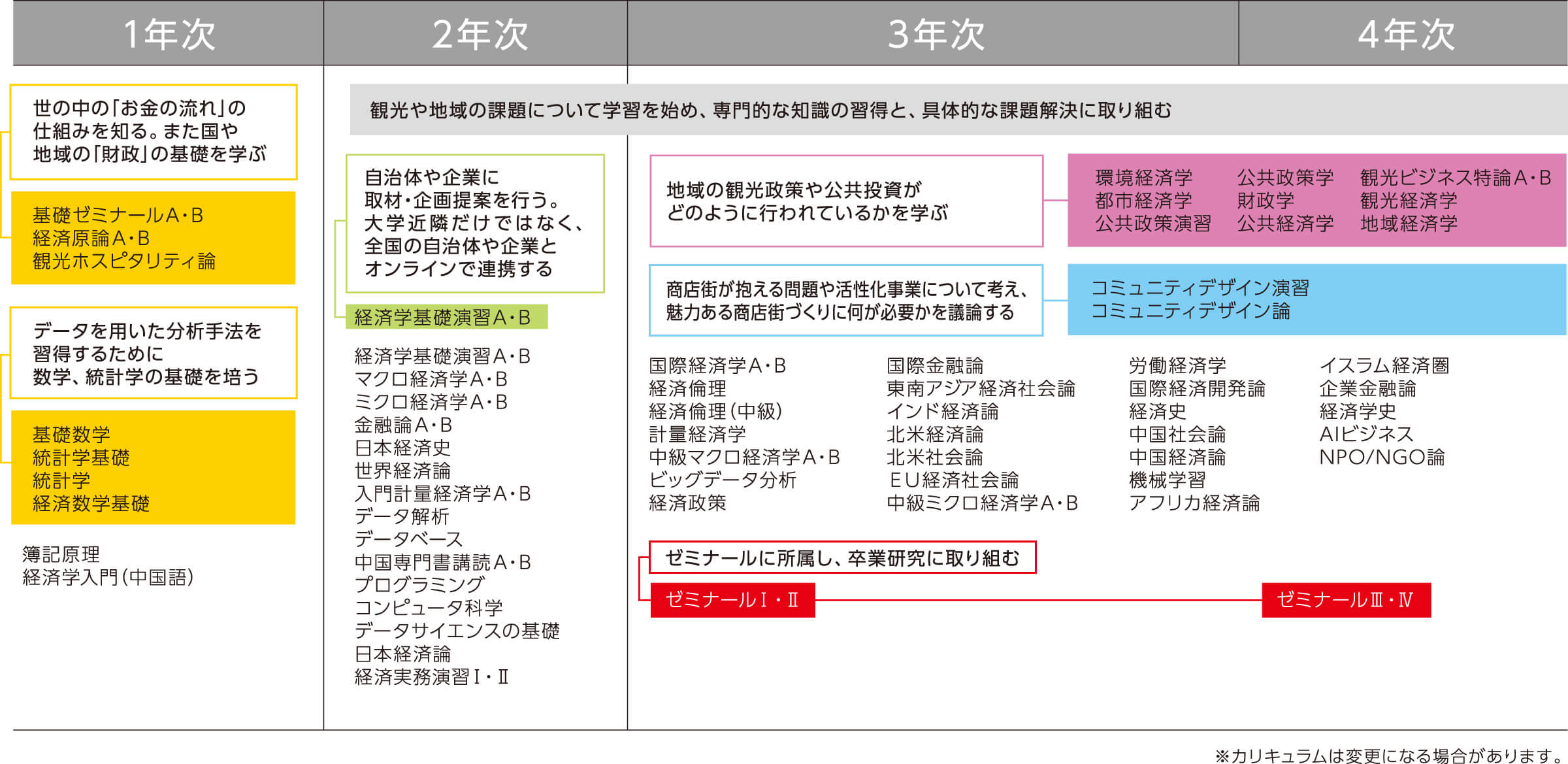Click イスラム経済圏 course
Image resolution: width=1568 pixels, height=764 pixels.
click(x=1384, y=365)
